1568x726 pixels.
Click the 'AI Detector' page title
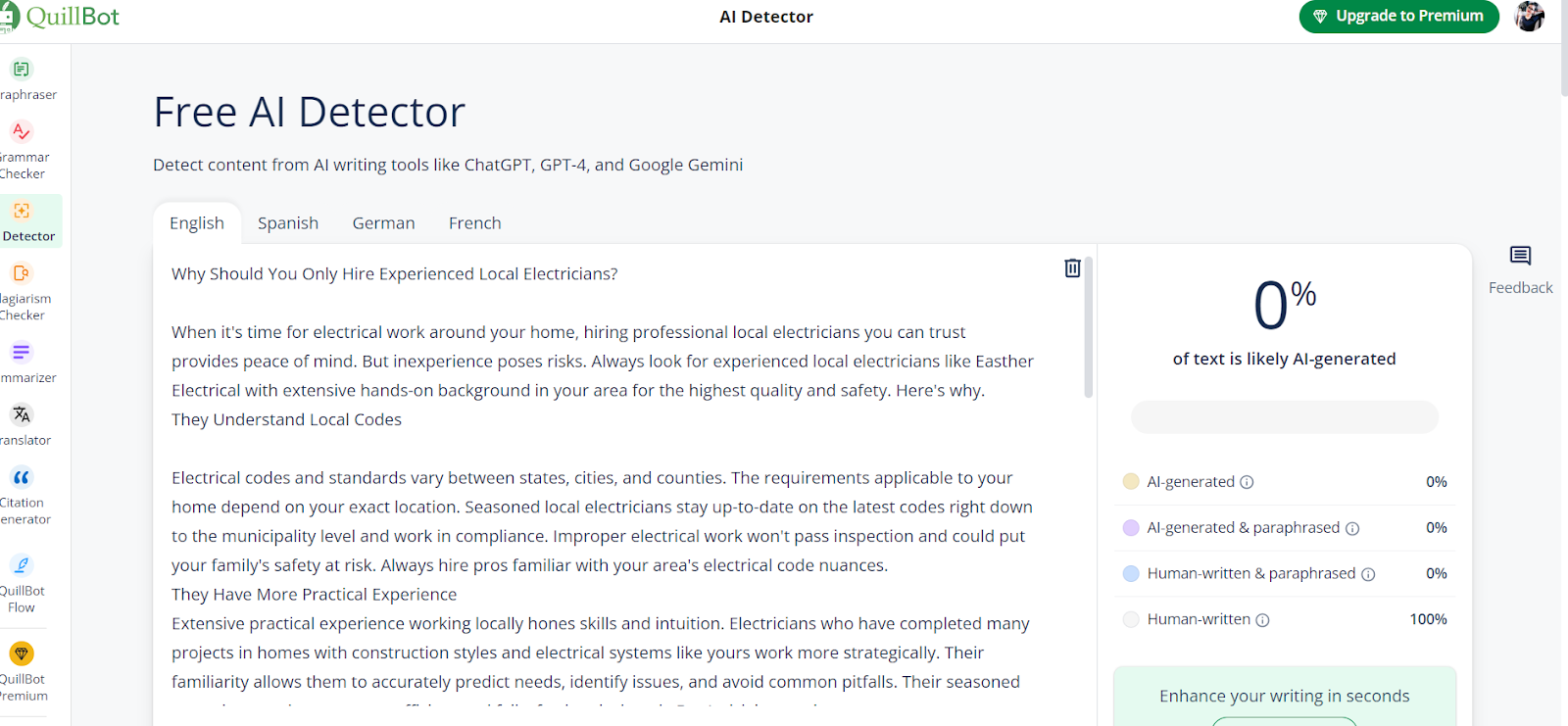pos(766,17)
